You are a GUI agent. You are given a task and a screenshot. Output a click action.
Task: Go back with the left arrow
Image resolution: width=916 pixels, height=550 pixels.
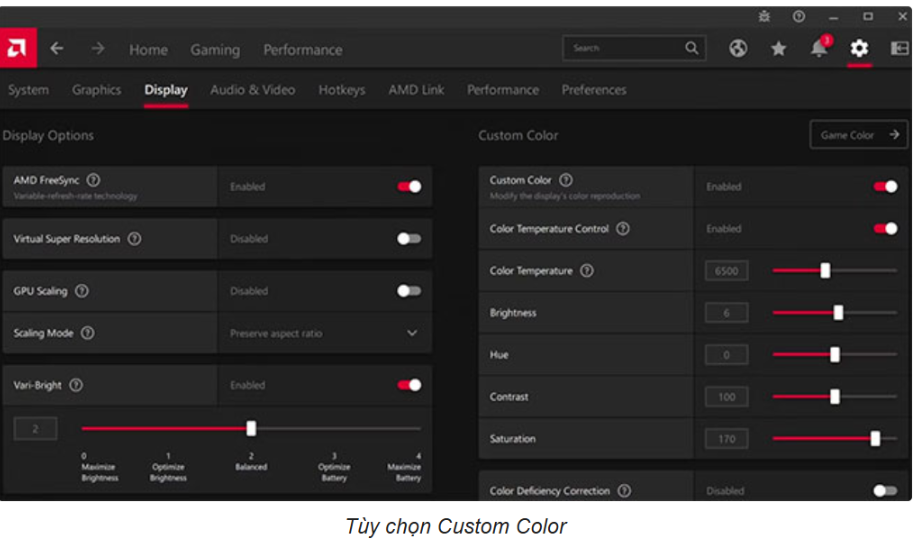pyautogui.click(x=57, y=49)
